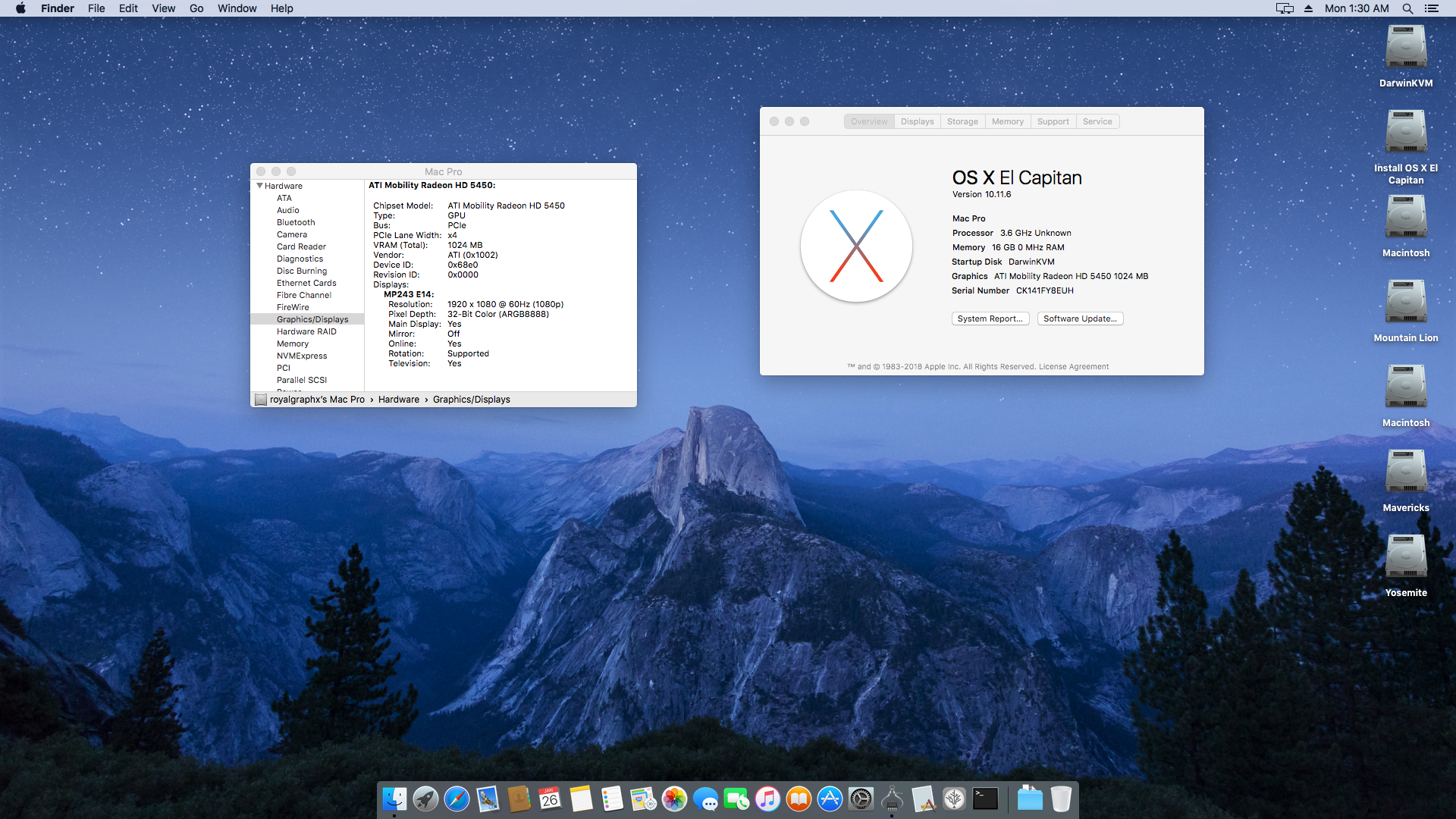Image resolution: width=1456 pixels, height=819 pixels.
Task: Select Ethernet Cards in sidebar
Action: tap(306, 283)
